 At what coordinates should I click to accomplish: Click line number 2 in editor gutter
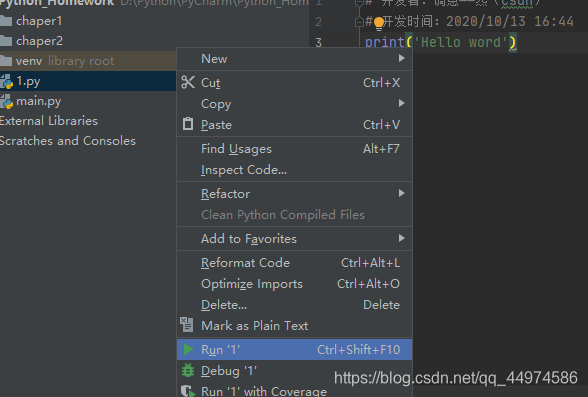[318, 22]
